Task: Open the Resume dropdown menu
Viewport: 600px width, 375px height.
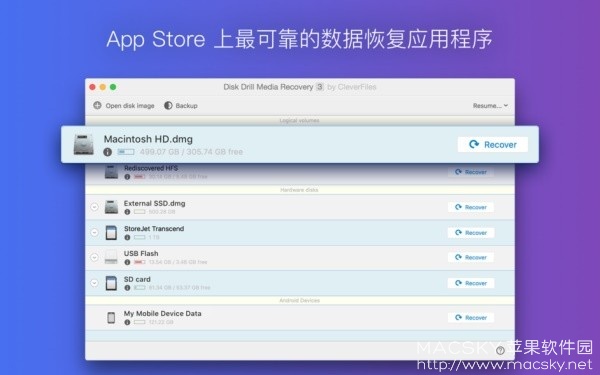Action: [x=490, y=106]
